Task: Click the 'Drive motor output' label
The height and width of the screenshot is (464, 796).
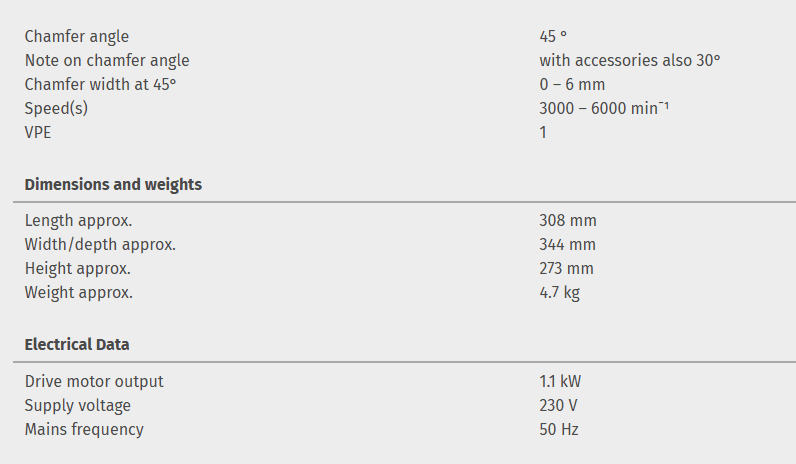Action: [94, 381]
